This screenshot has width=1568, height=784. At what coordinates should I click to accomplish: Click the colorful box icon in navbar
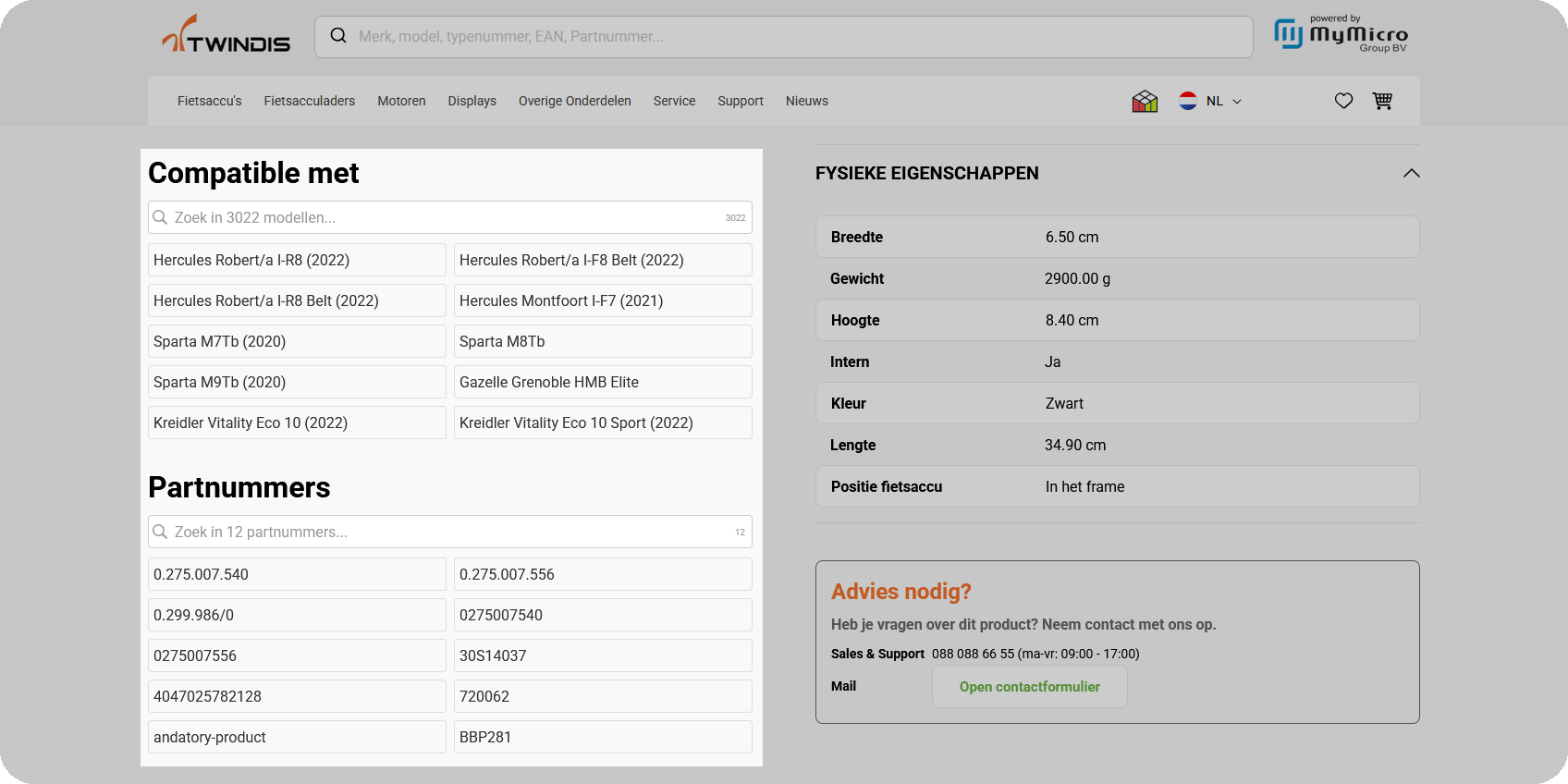[1145, 101]
